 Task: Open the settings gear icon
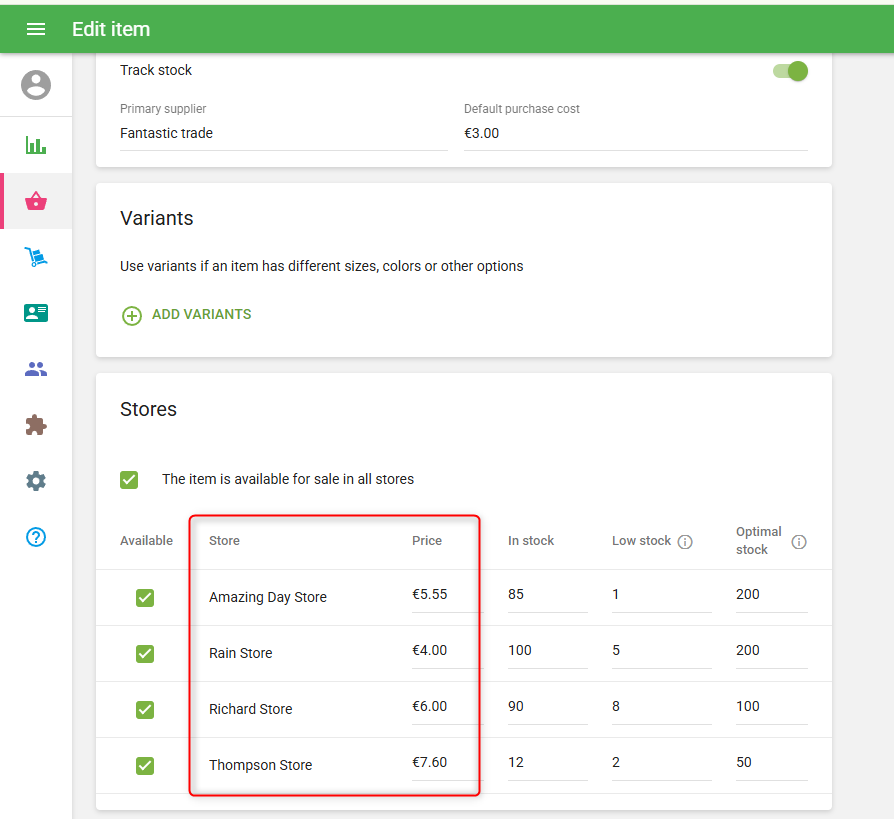click(36, 481)
